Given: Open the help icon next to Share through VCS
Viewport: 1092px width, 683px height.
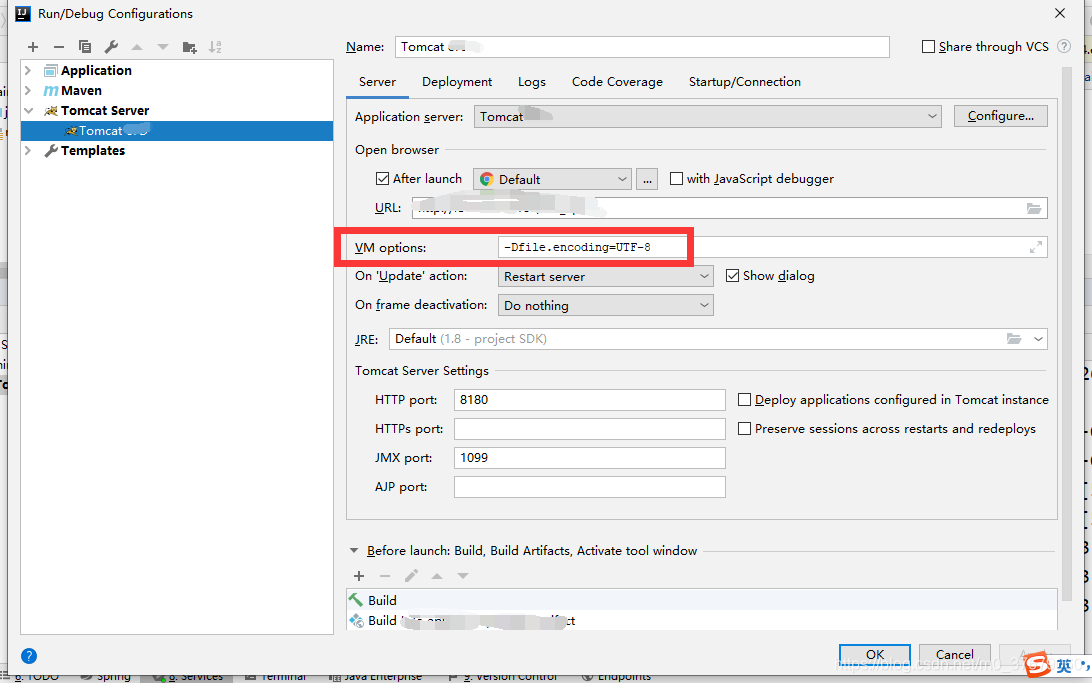Looking at the screenshot, I should coord(1063,46).
